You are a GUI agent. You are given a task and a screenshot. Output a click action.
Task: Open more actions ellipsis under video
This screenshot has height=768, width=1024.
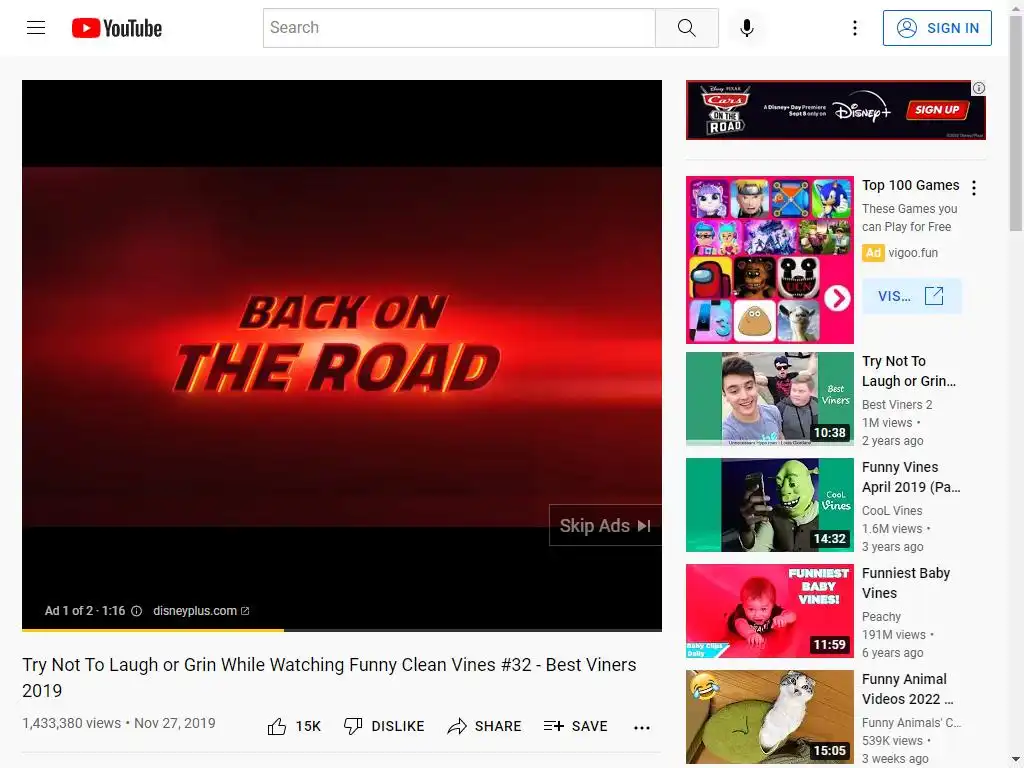(642, 728)
